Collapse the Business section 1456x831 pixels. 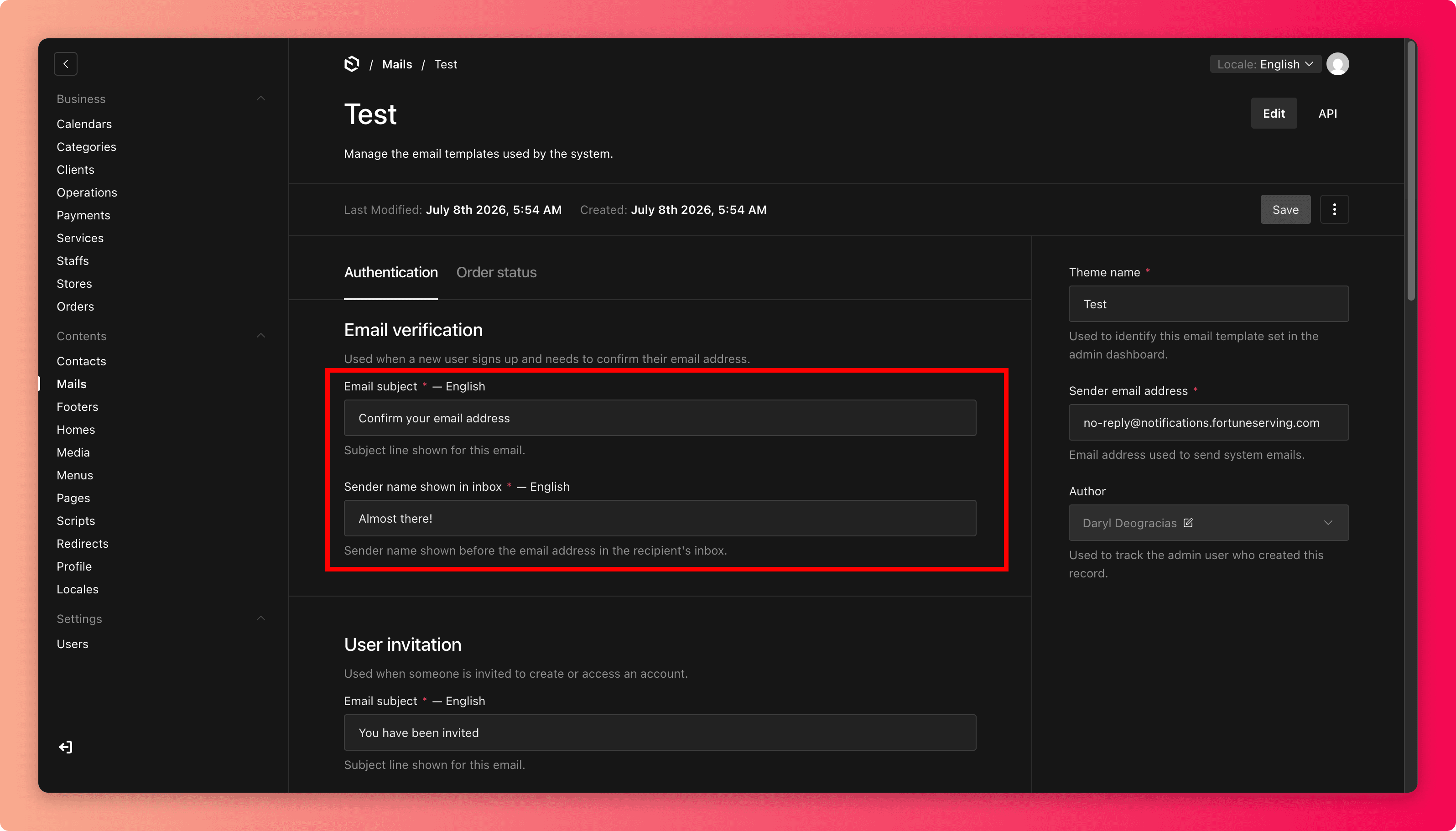coord(261,99)
